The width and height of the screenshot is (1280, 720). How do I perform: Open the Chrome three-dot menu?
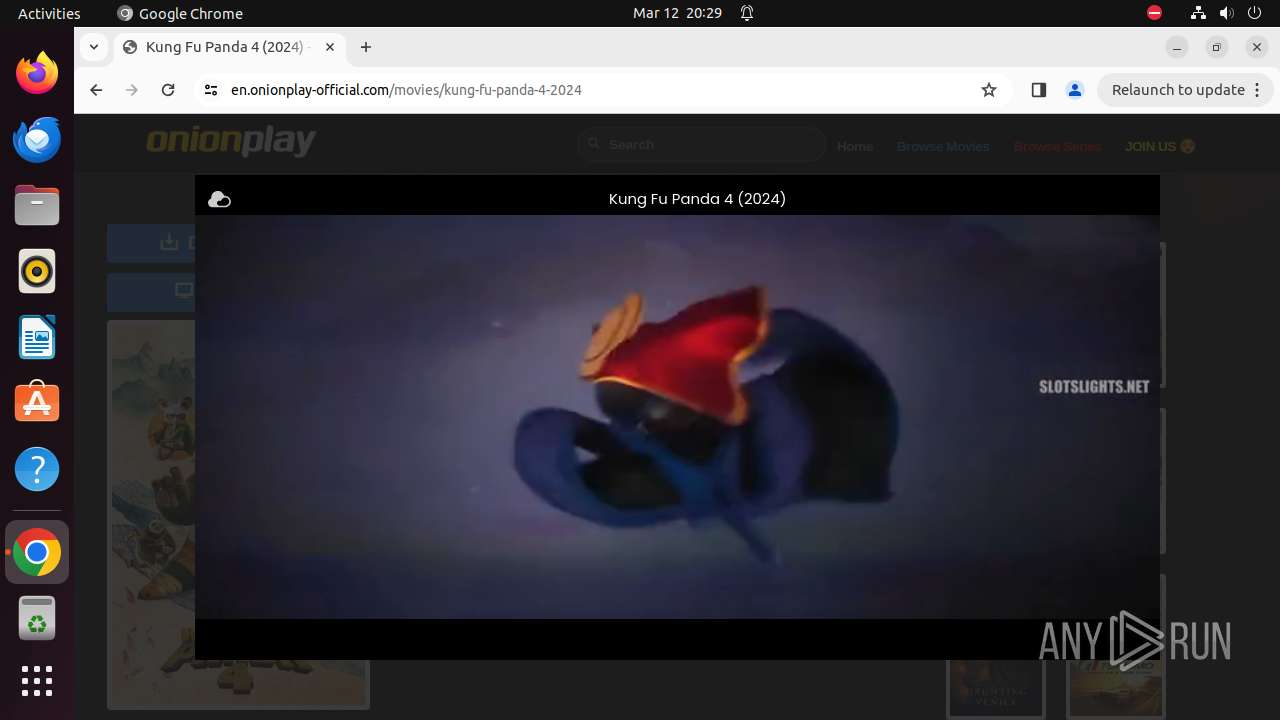pos(1258,90)
